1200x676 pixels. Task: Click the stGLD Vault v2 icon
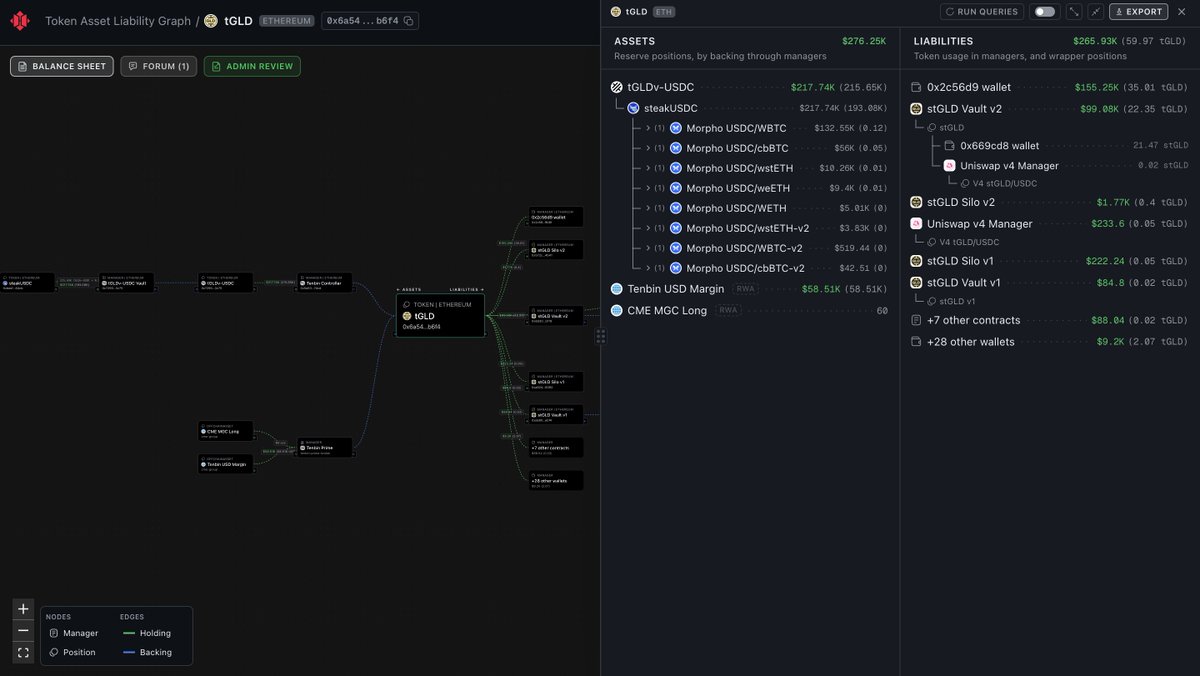(916, 108)
